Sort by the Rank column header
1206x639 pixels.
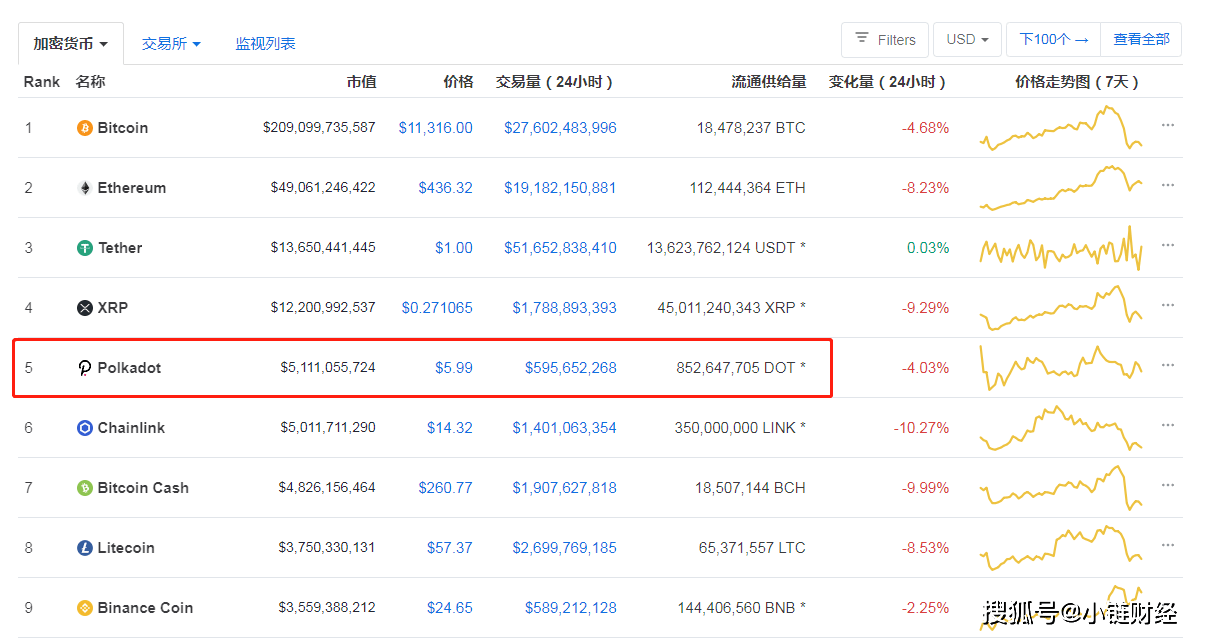[x=42, y=82]
